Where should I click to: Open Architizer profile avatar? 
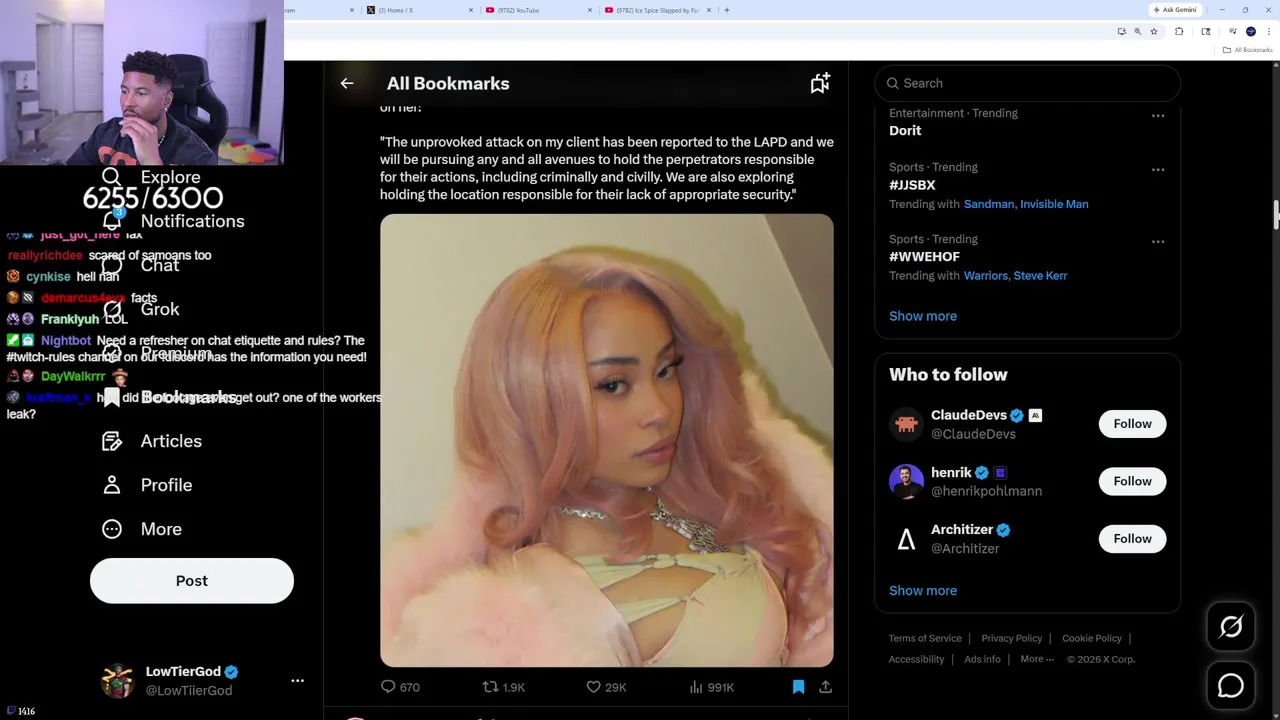tap(906, 539)
